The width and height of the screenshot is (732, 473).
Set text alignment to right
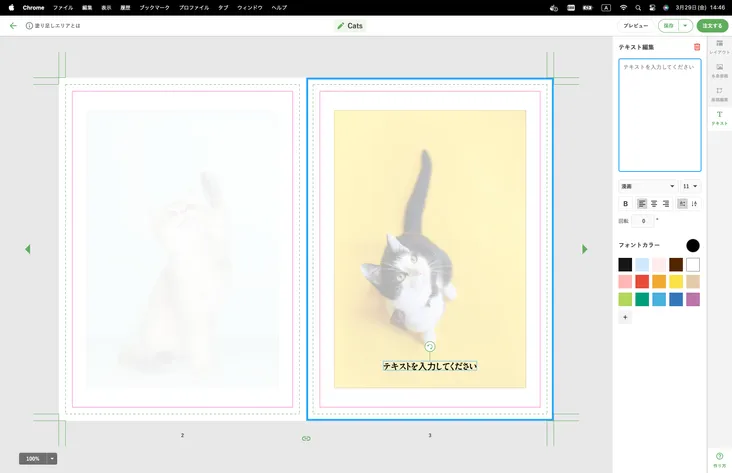click(666, 204)
